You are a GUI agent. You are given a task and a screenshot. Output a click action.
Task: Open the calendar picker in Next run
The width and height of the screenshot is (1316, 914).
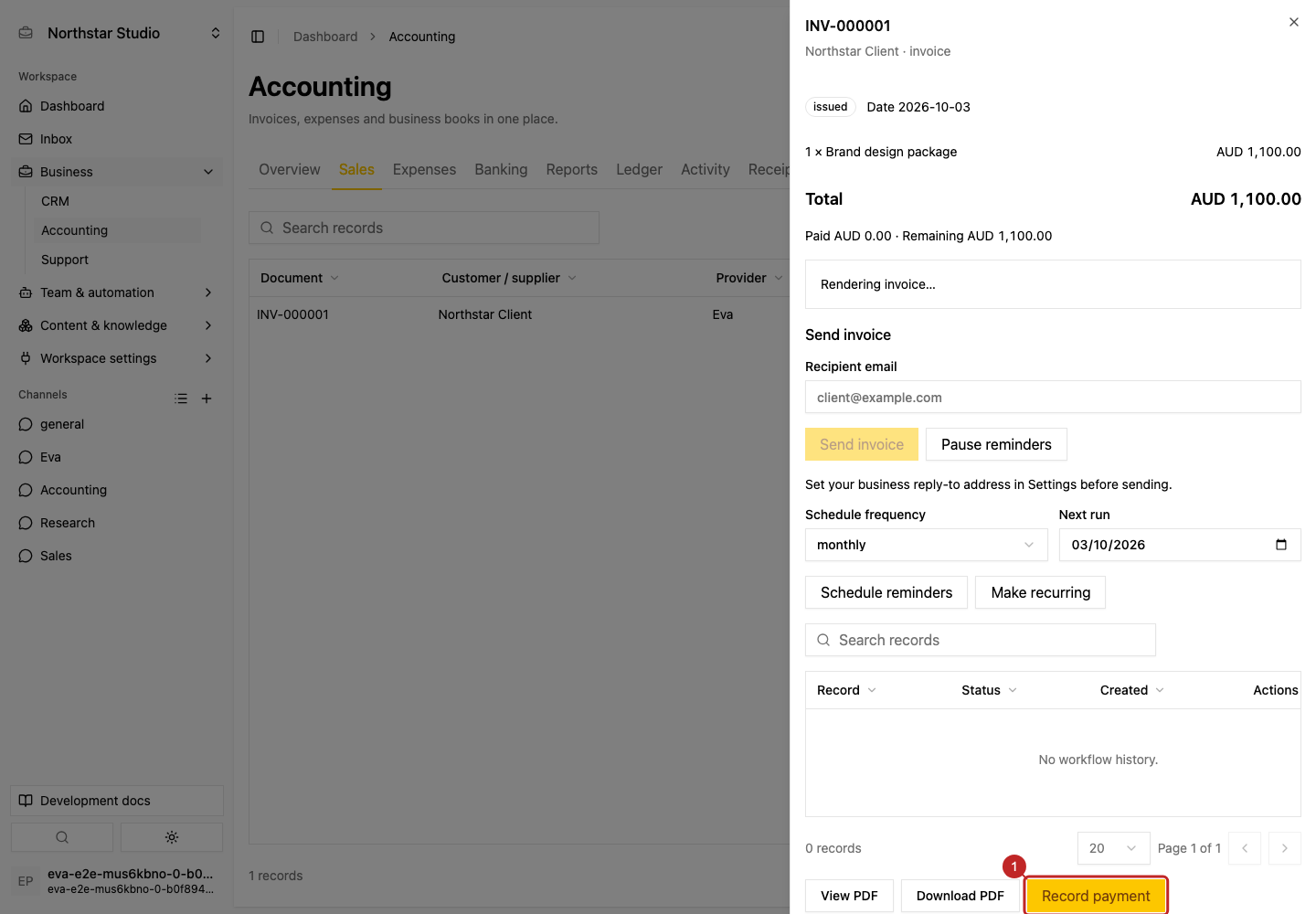click(x=1281, y=545)
